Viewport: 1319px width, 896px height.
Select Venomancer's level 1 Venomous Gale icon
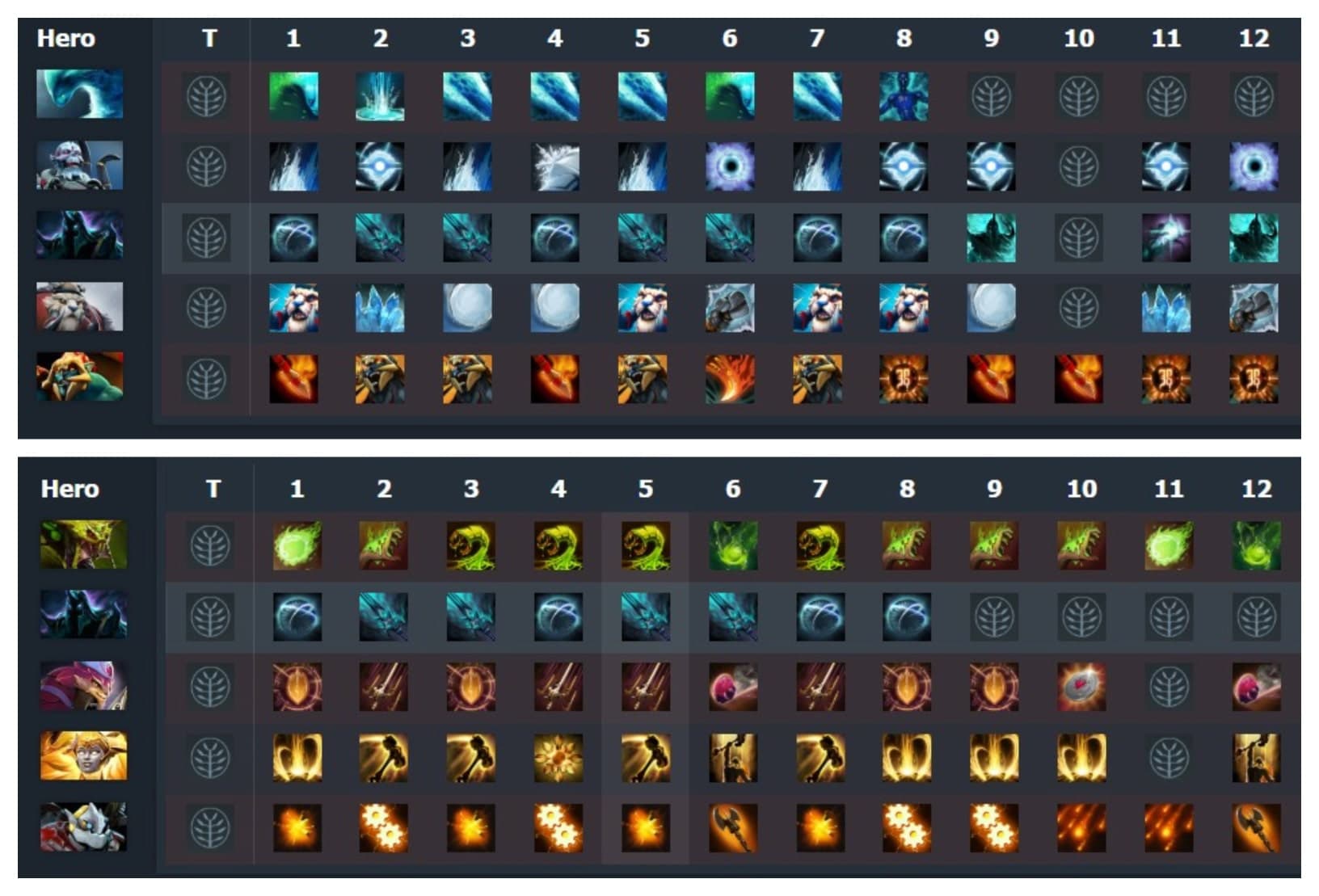tap(297, 545)
